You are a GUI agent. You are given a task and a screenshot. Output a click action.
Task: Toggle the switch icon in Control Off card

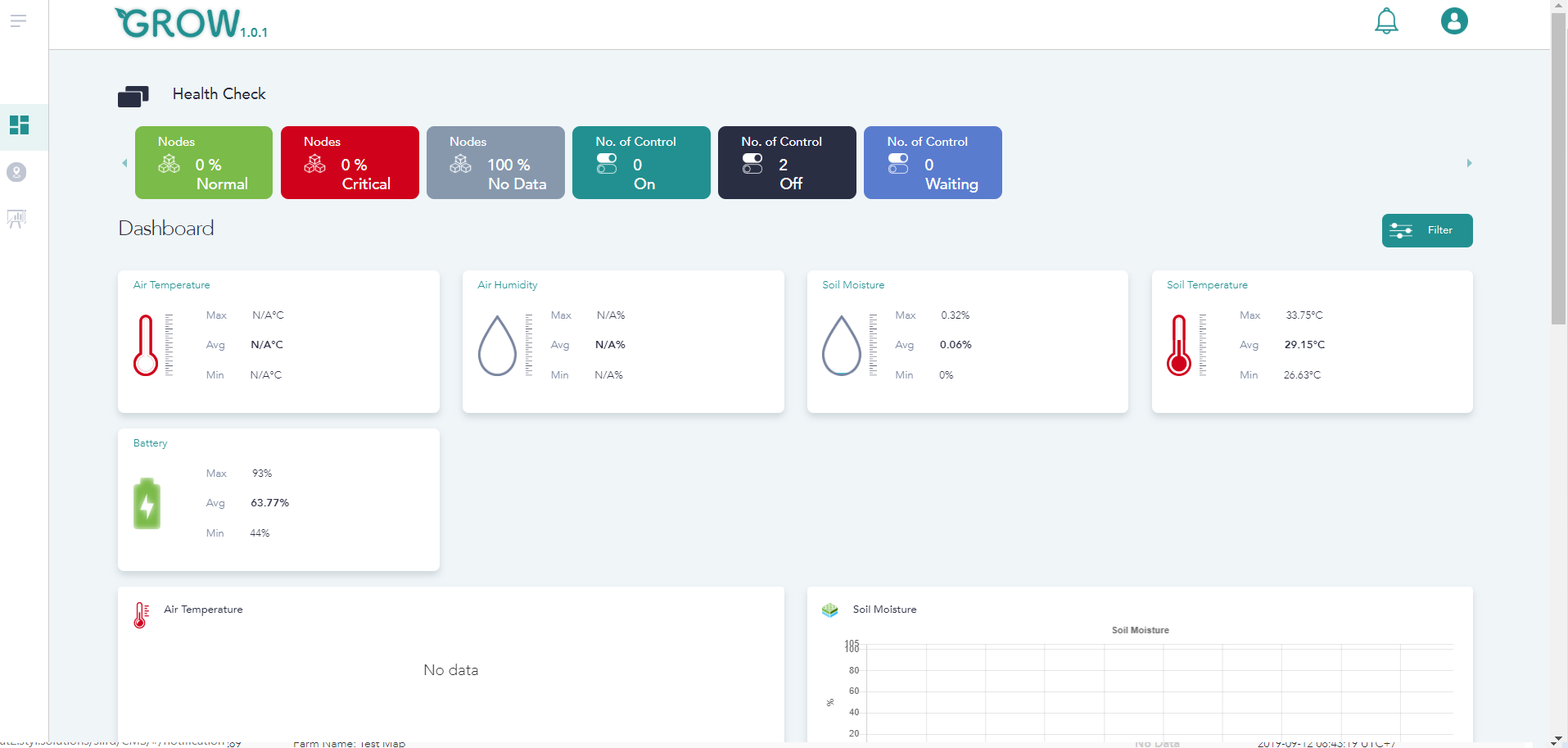click(x=752, y=164)
